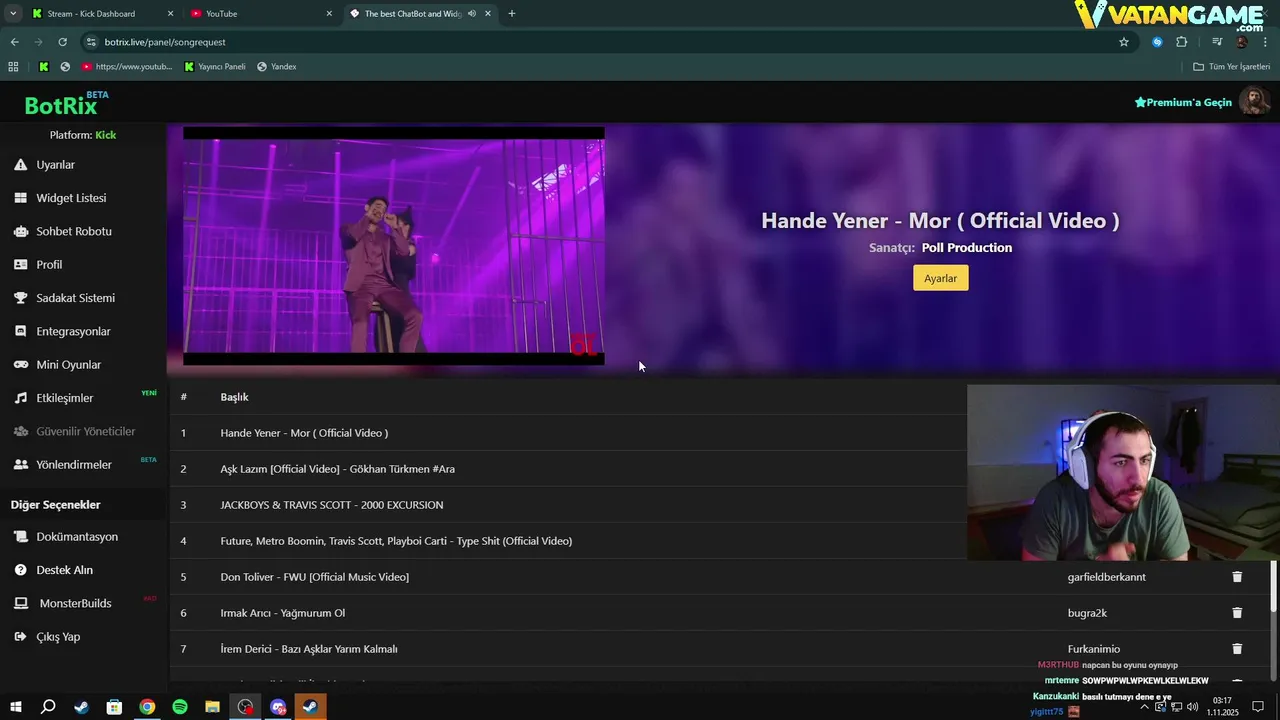This screenshot has height=720, width=1280.
Task: Close the YouTube tab
Action: [329, 14]
